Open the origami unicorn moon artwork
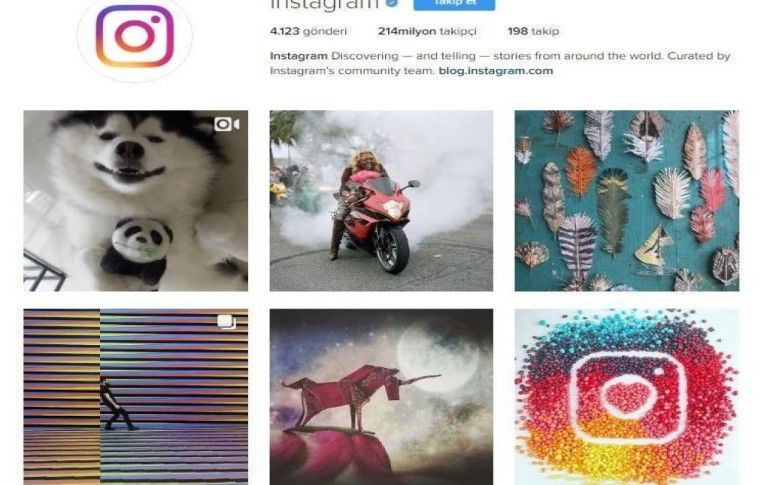Viewport: 770px width, 485px height. 381,397
